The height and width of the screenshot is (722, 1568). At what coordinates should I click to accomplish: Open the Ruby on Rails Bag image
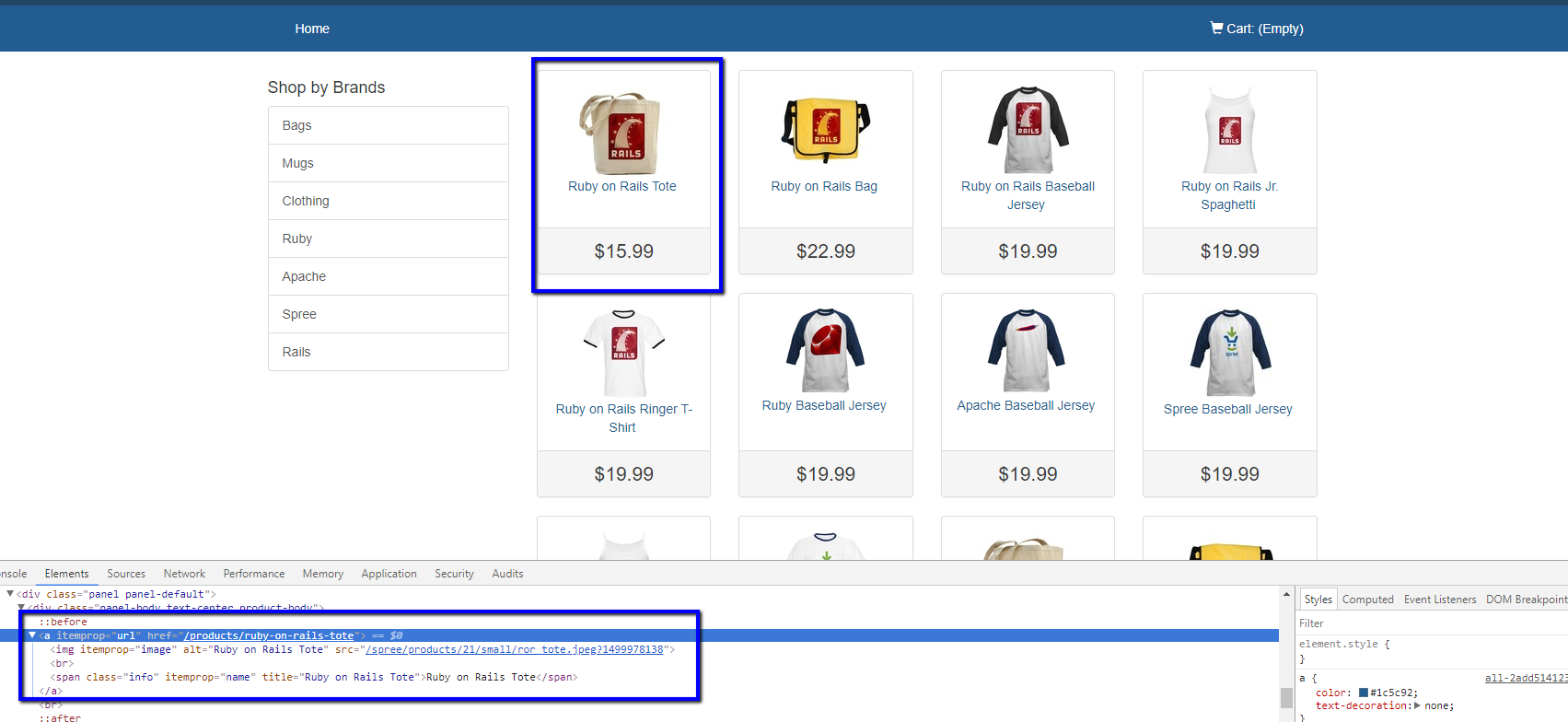point(825,130)
